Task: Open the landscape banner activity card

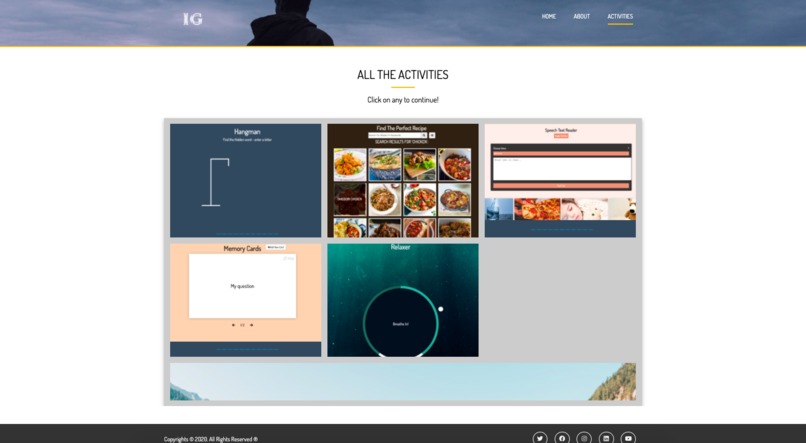Action: [x=403, y=382]
